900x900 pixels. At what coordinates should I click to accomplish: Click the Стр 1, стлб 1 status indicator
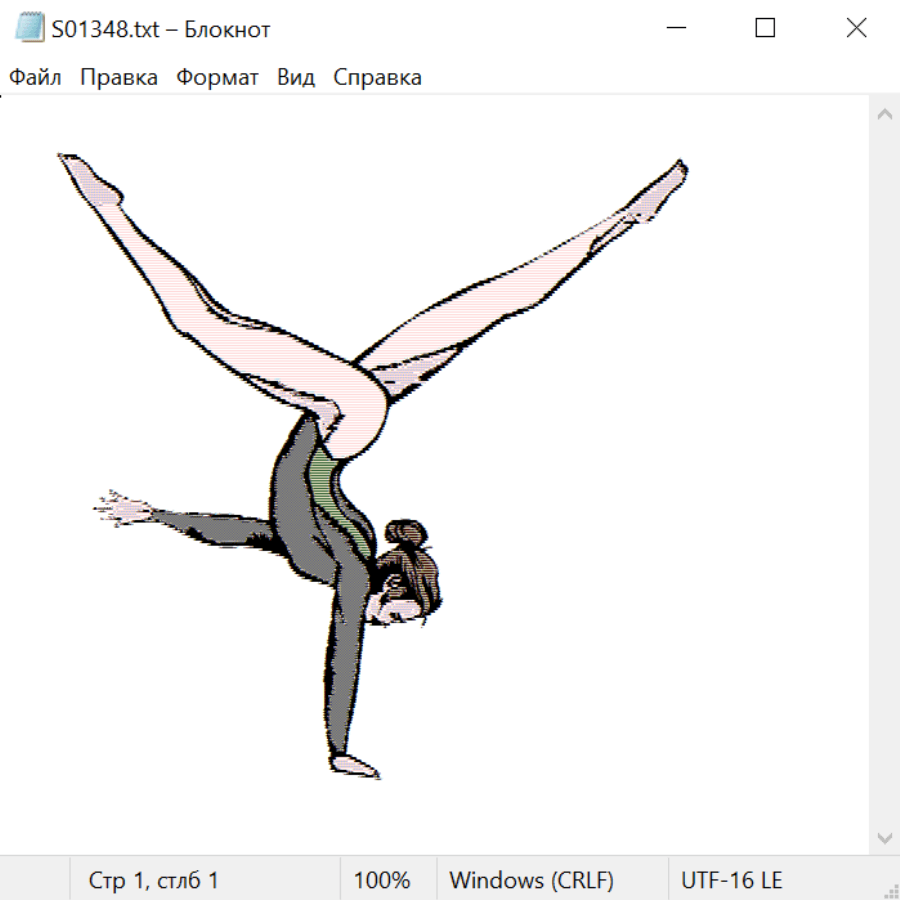click(153, 880)
